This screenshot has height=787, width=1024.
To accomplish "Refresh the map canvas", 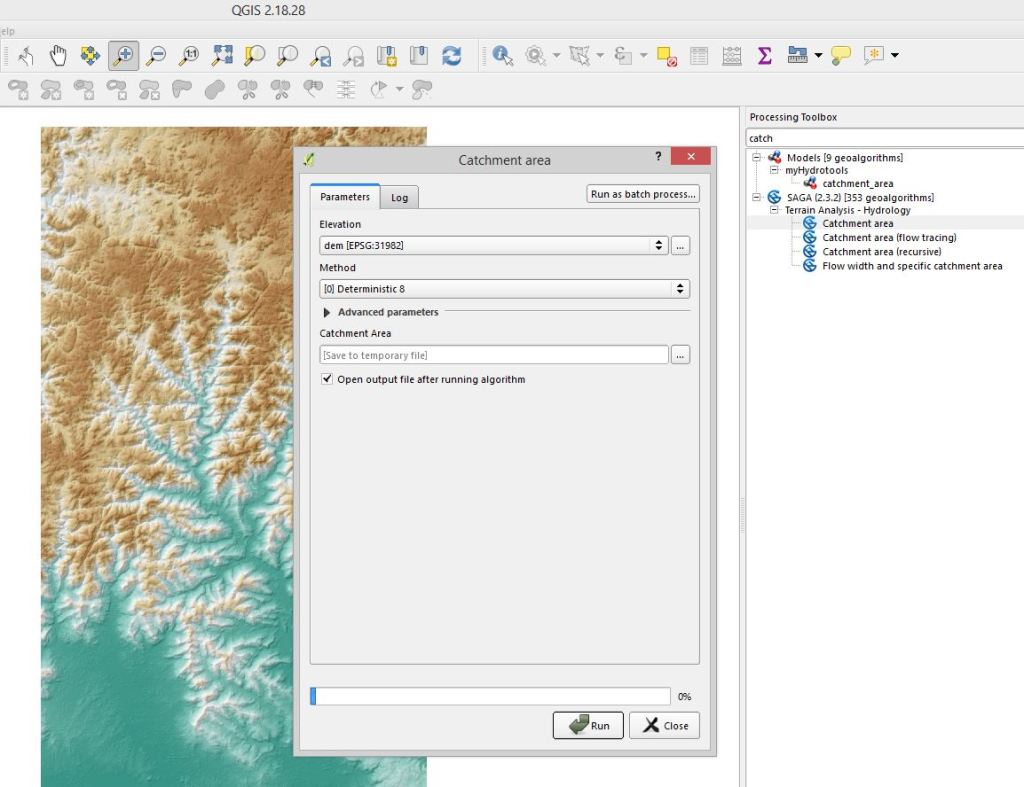I will pyautogui.click(x=452, y=56).
